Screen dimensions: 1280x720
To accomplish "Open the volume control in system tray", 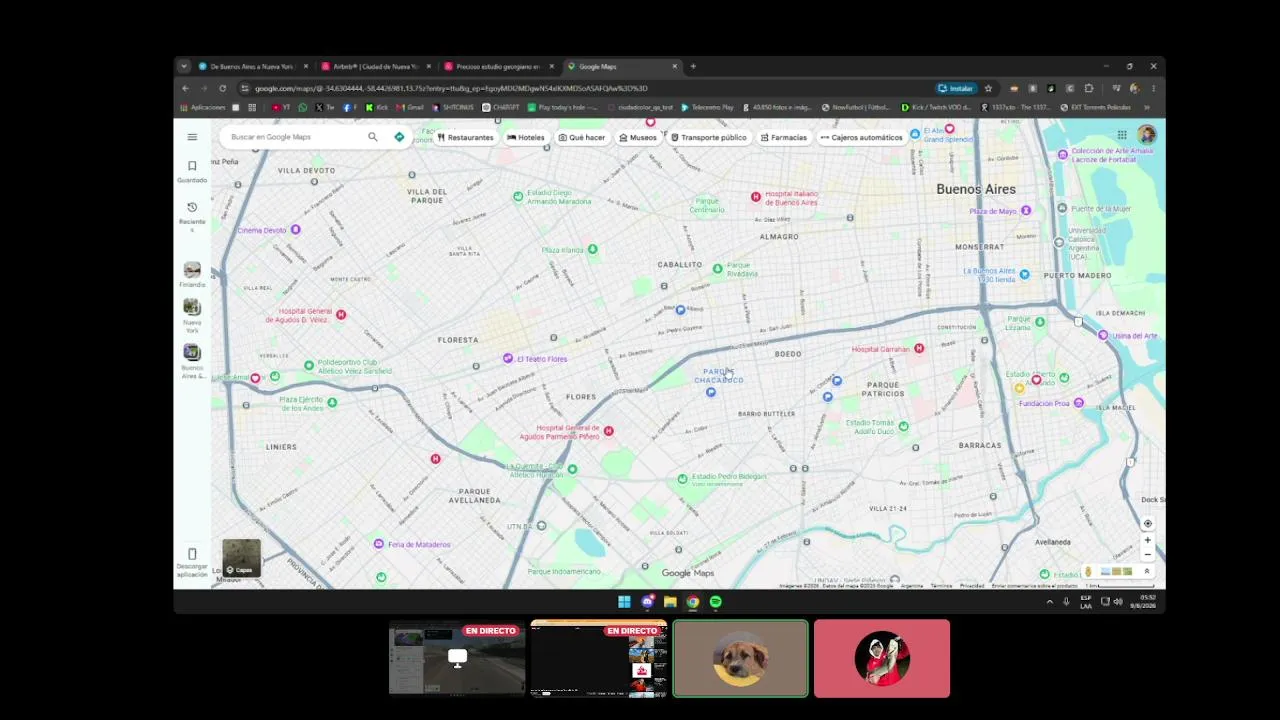I will click(1118, 602).
